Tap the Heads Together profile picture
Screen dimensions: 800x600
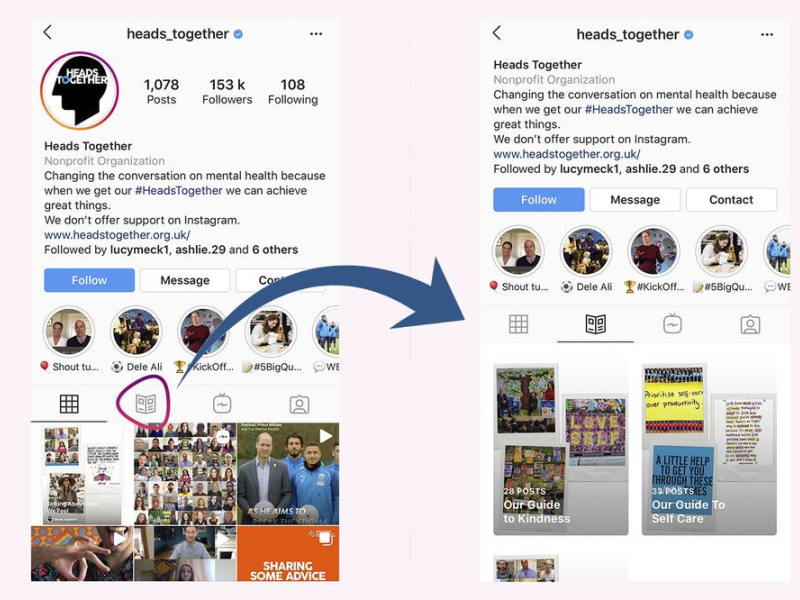point(80,90)
